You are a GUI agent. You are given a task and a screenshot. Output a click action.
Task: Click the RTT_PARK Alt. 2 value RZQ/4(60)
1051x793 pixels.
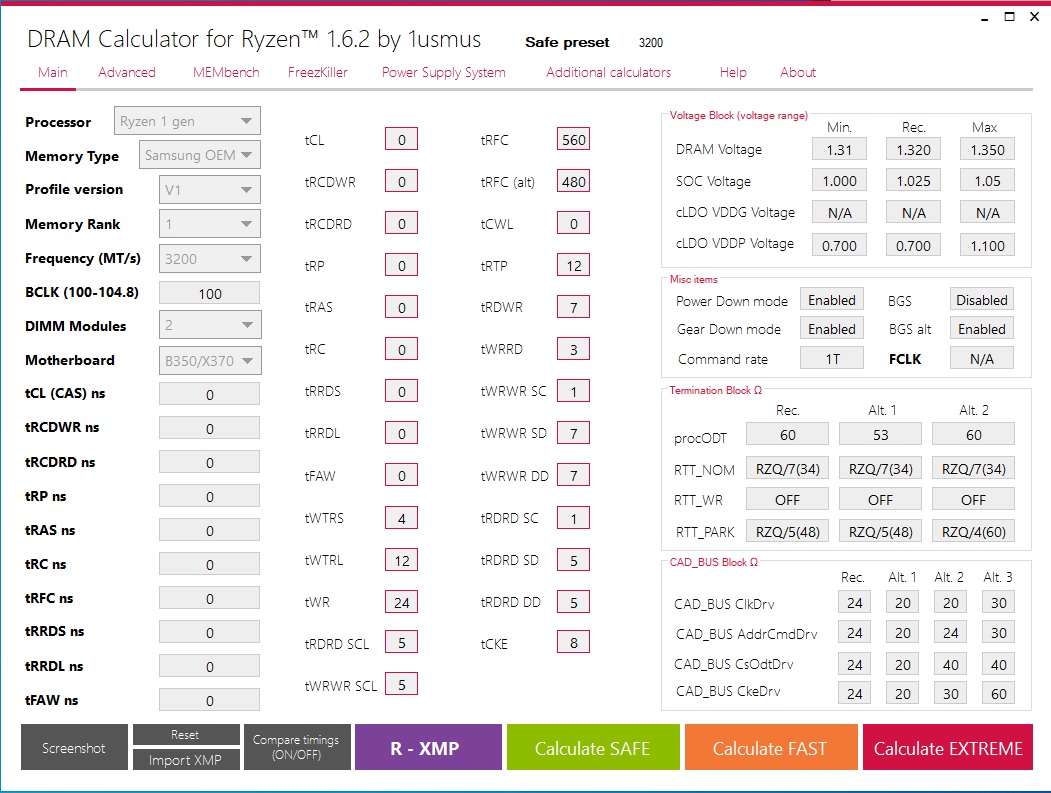pos(973,532)
